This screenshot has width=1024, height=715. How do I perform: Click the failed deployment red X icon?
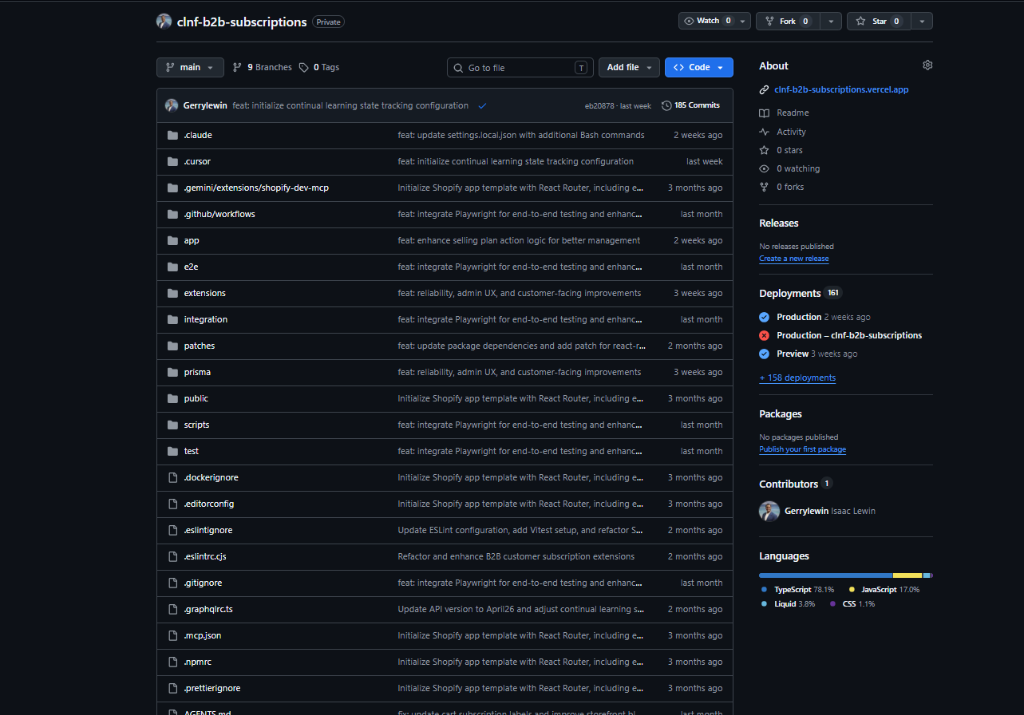[x=764, y=336]
